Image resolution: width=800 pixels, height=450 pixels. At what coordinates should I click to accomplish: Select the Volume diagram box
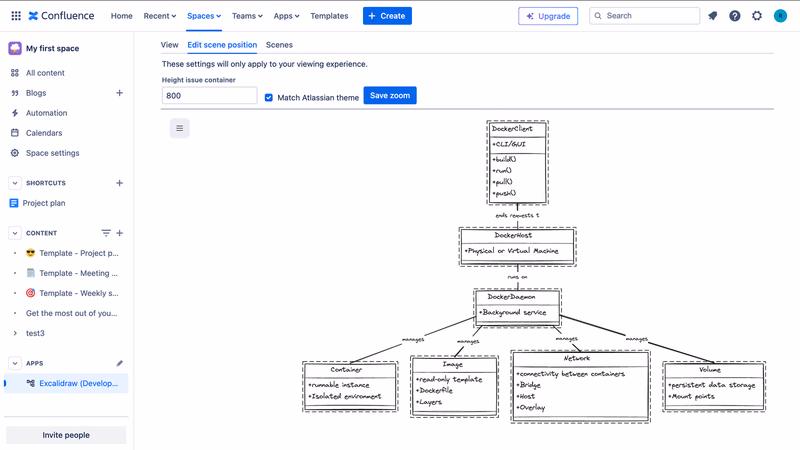(x=714, y=386)
